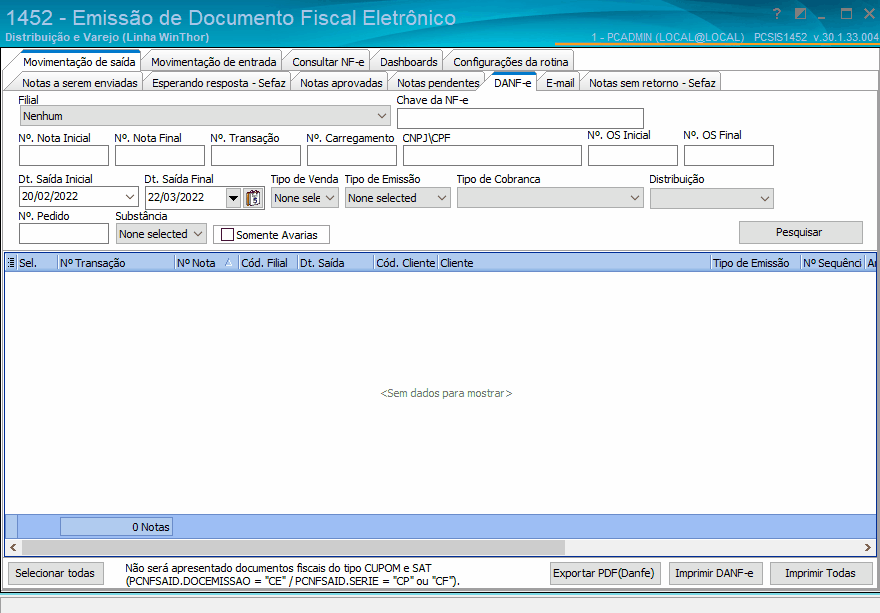Click the help question mark icon
This screenshot has width=880, height=613.
click(x=777, y=13)
